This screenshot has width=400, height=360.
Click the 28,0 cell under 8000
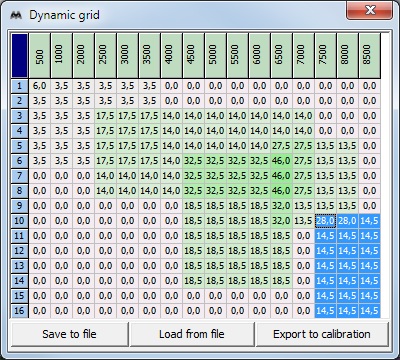point(348,221)
